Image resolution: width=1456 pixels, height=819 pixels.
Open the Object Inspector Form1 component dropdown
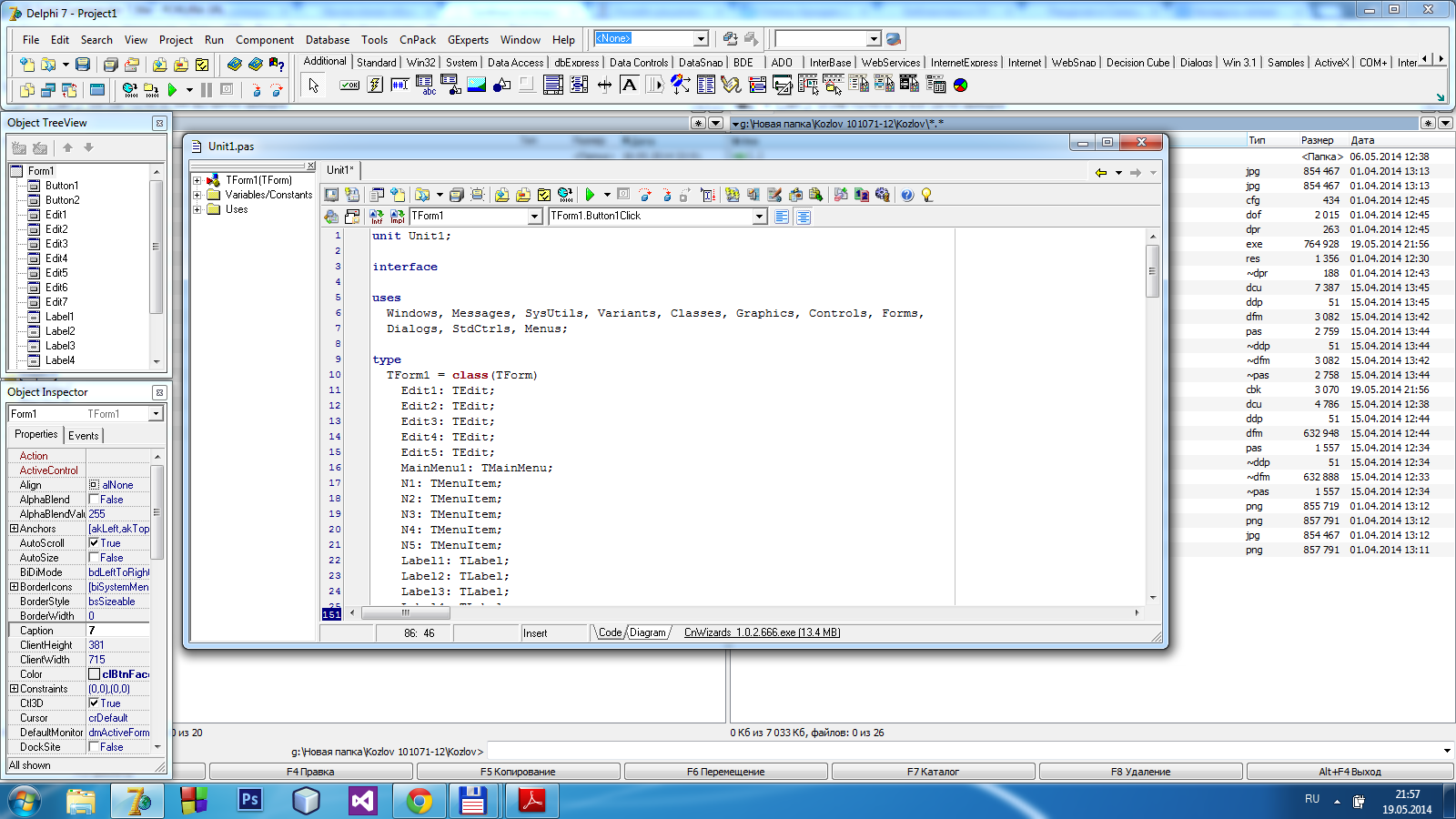[156, 414]
